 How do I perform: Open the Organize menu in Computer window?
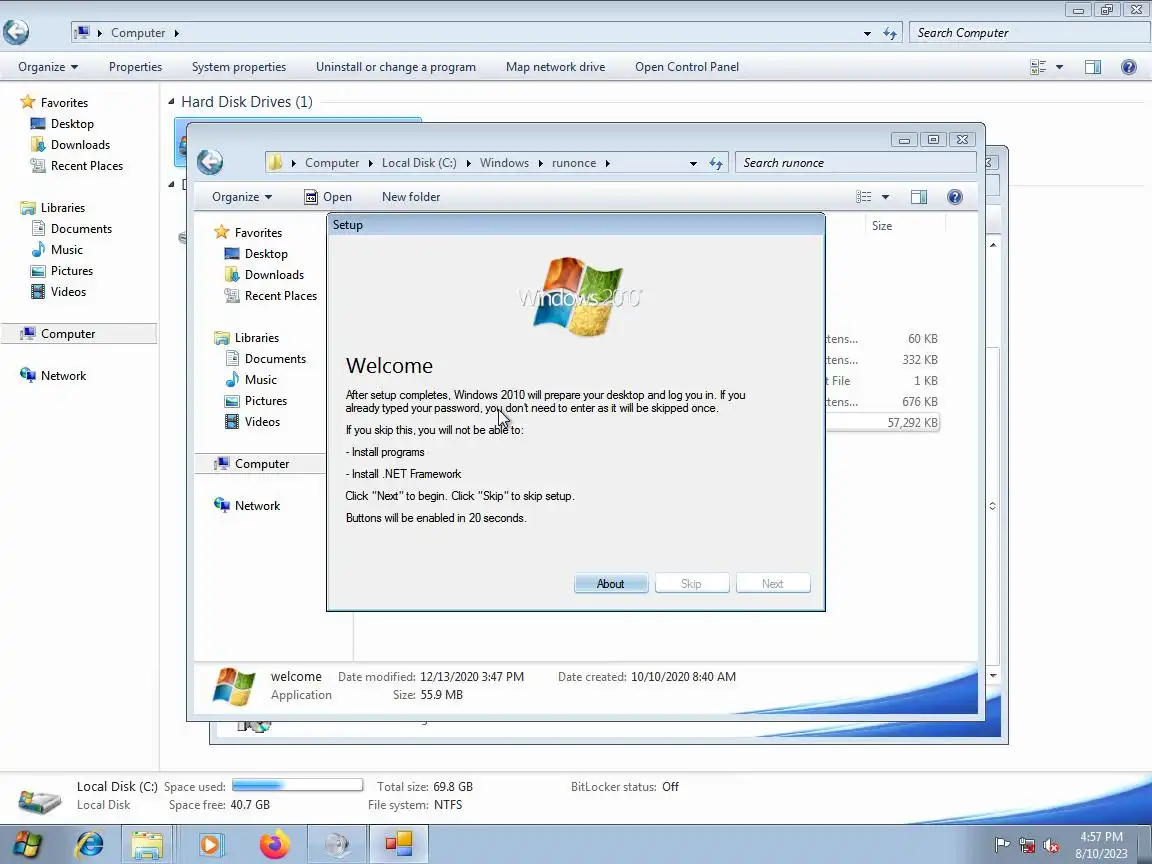(48, 67)
